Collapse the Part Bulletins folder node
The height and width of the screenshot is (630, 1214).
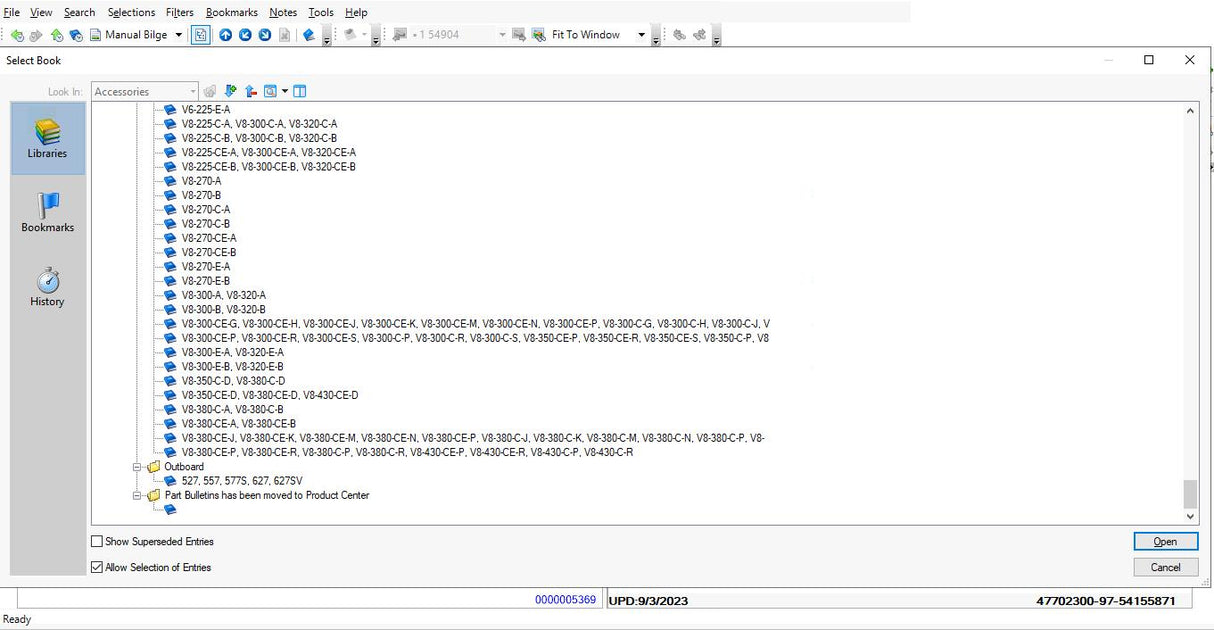coord(138,495)
